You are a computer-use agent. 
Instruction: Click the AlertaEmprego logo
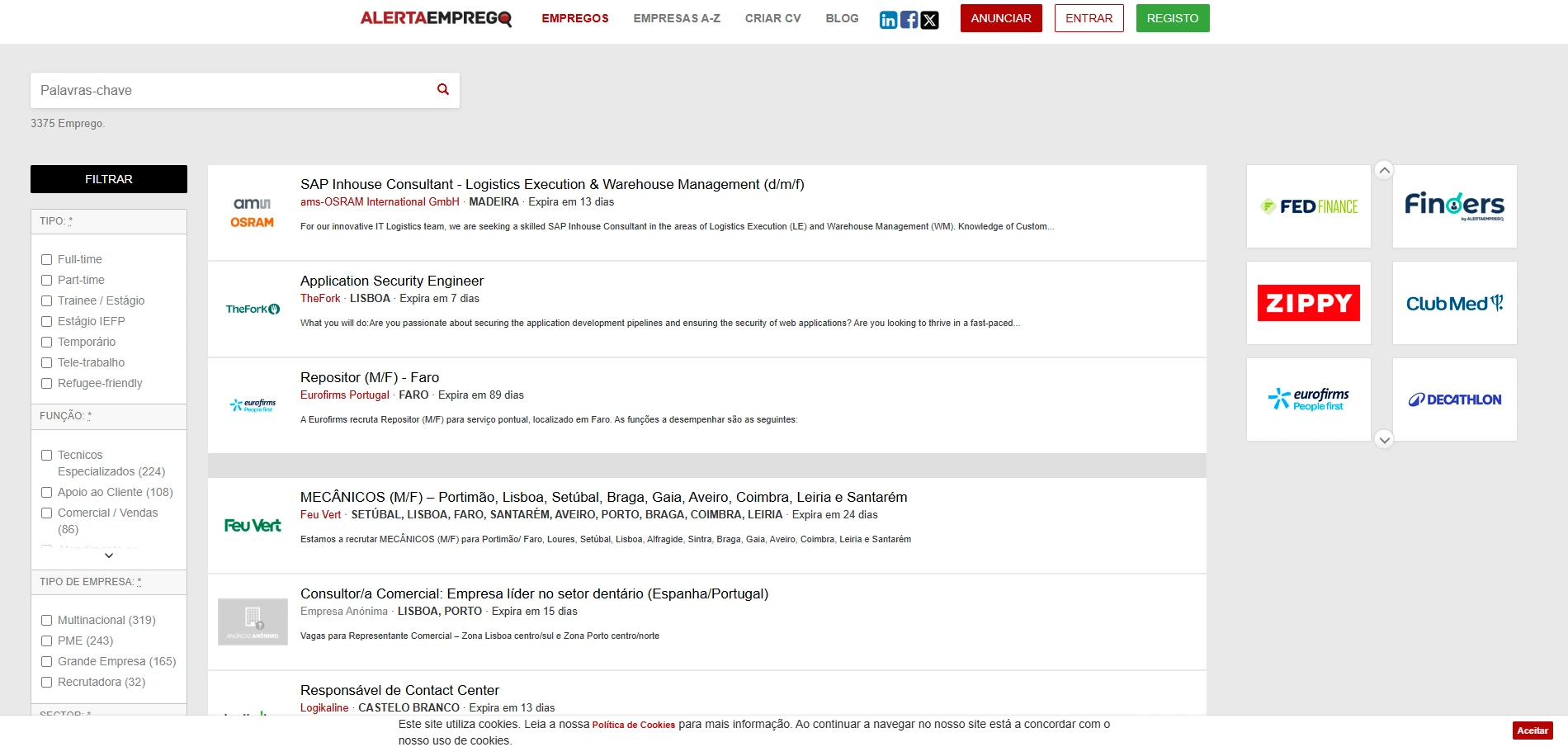pos(436,18)
